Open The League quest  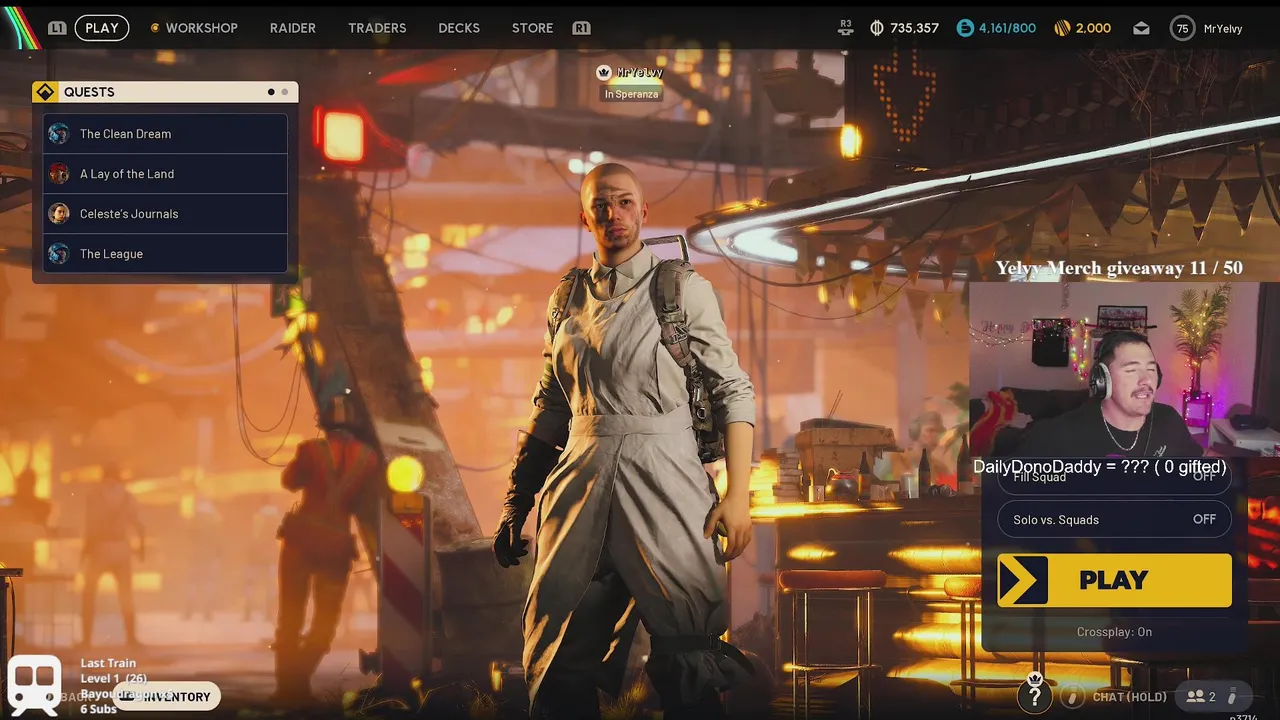[165, 254]
